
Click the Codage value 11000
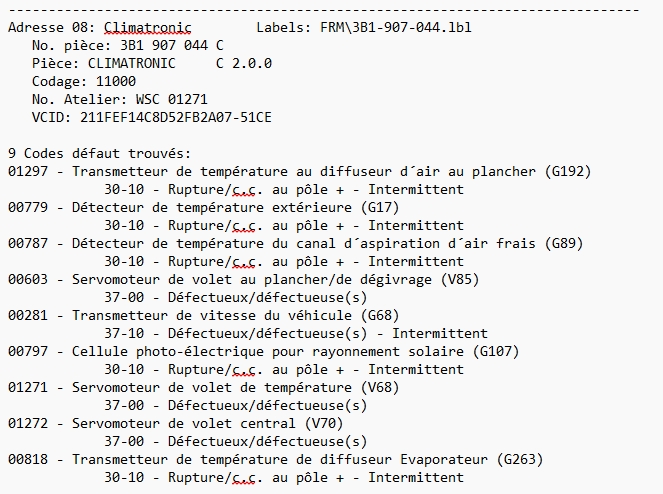[x=116, y=81]
